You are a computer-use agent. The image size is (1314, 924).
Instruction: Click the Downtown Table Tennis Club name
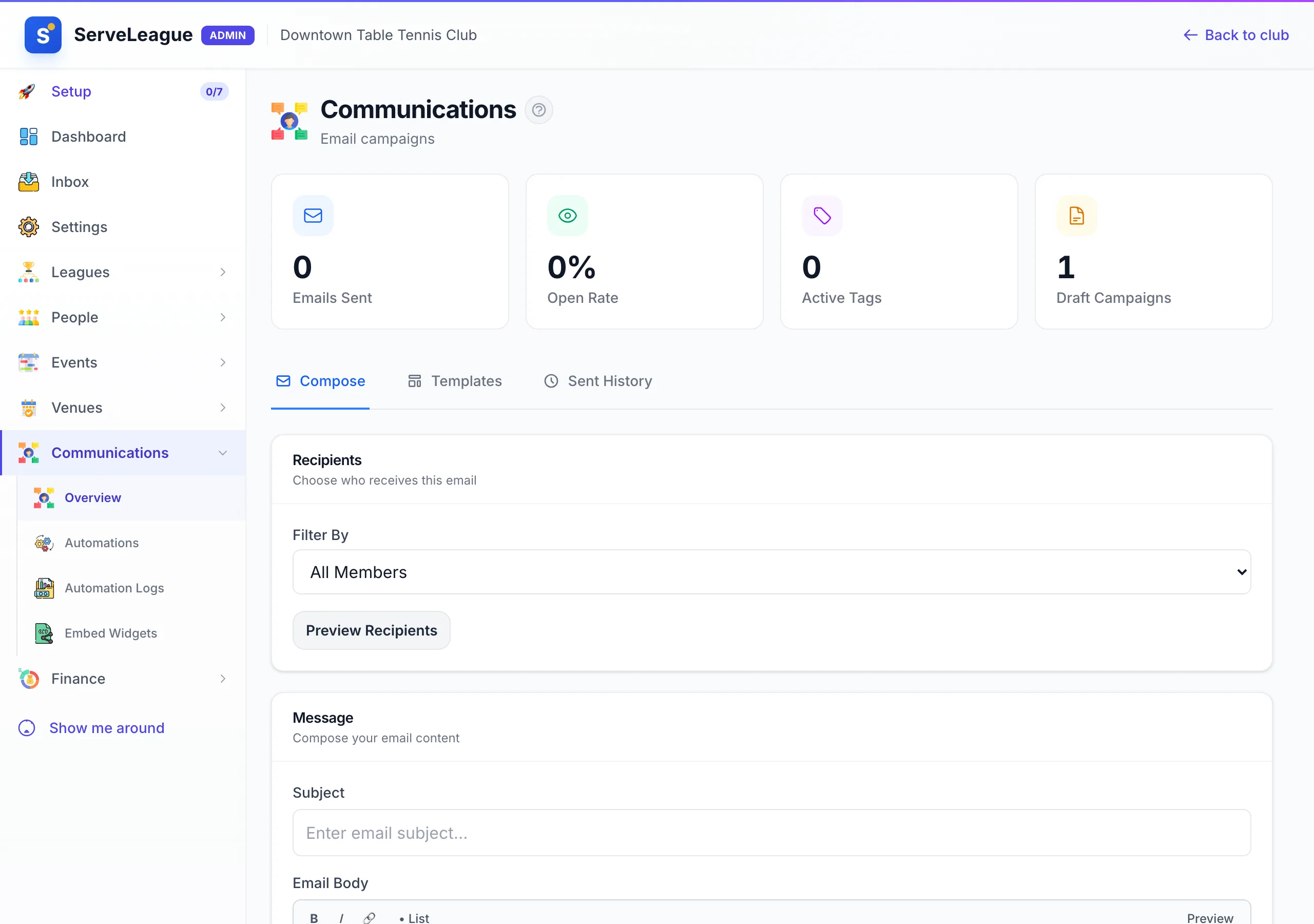coord(378,35)
